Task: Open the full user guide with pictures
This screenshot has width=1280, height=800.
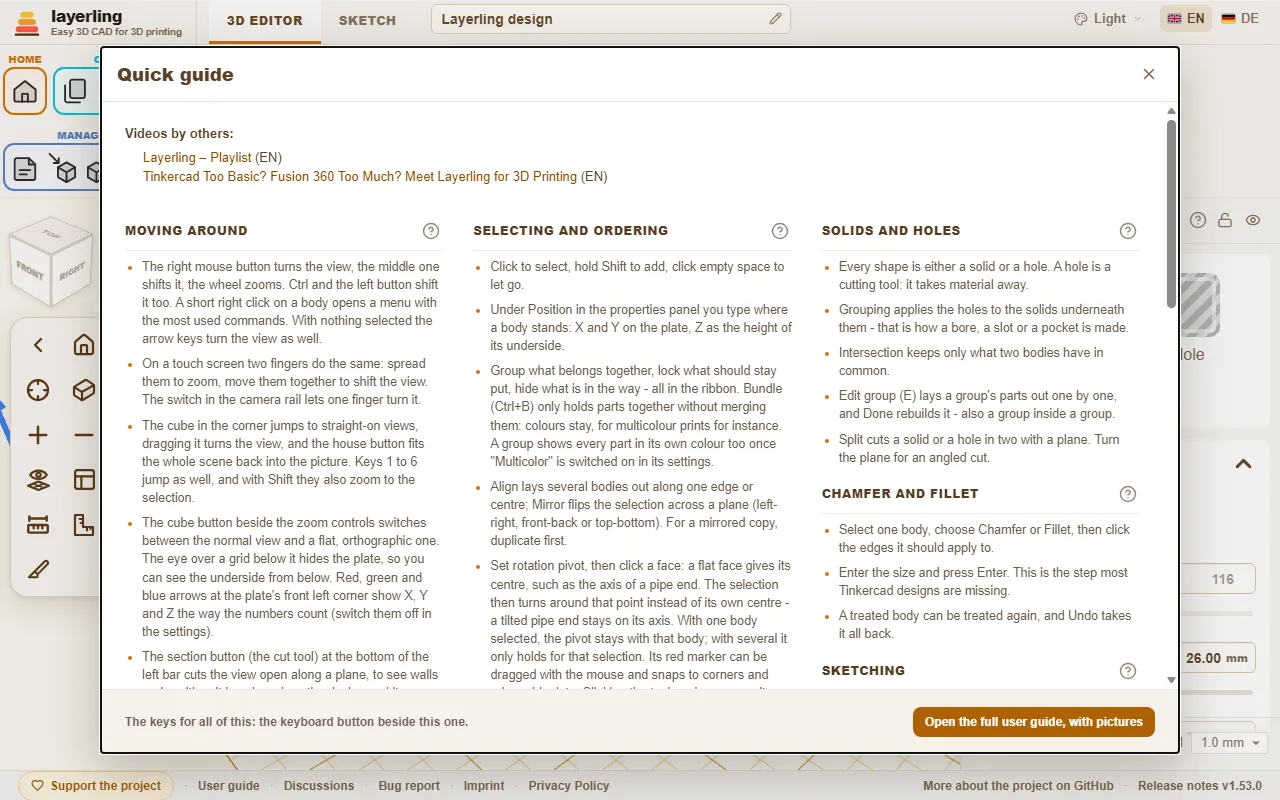Action: pos(1034,722)
